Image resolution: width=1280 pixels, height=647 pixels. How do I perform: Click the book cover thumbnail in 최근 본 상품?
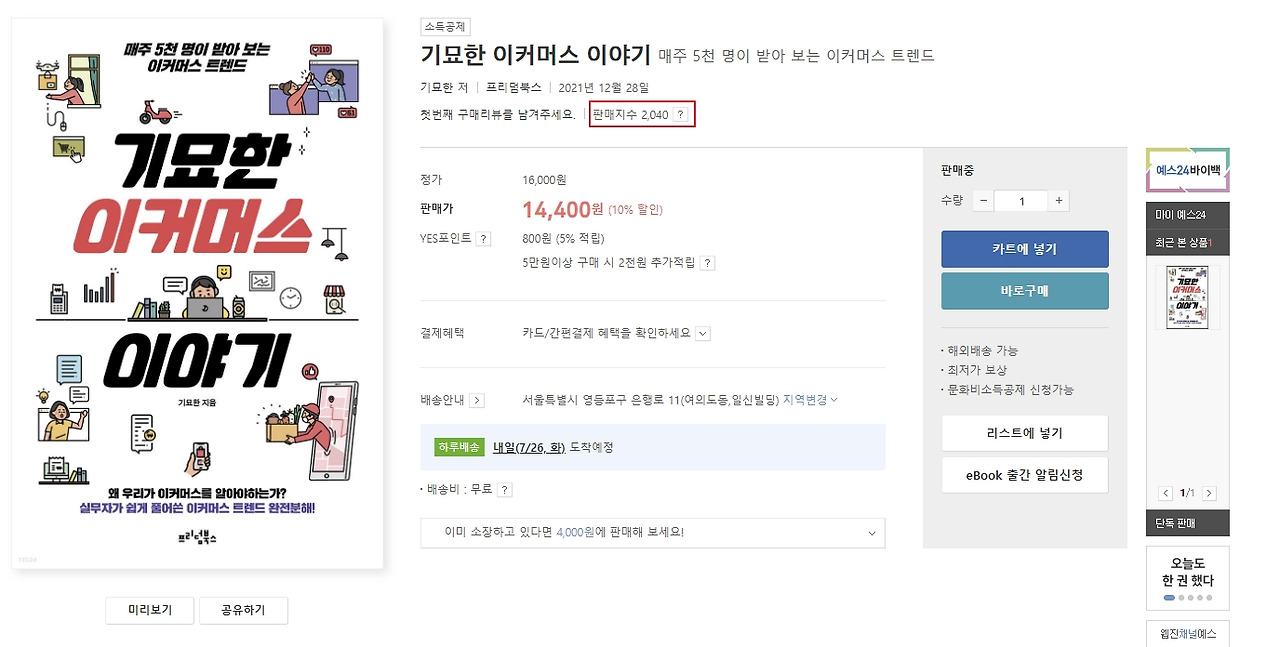(x=1186, y=296)
